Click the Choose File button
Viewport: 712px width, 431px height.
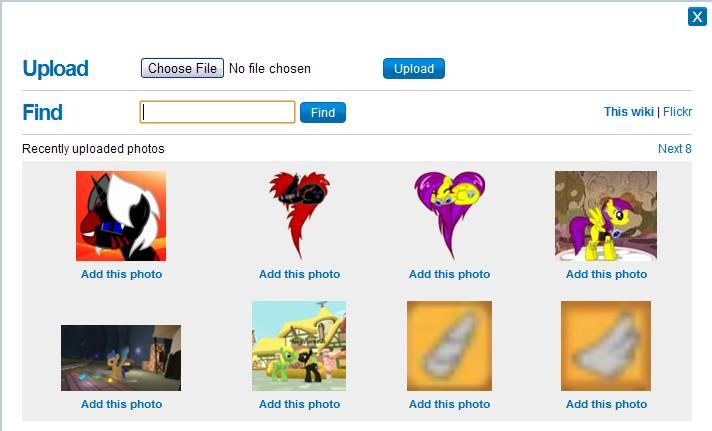tap(182, 68)
